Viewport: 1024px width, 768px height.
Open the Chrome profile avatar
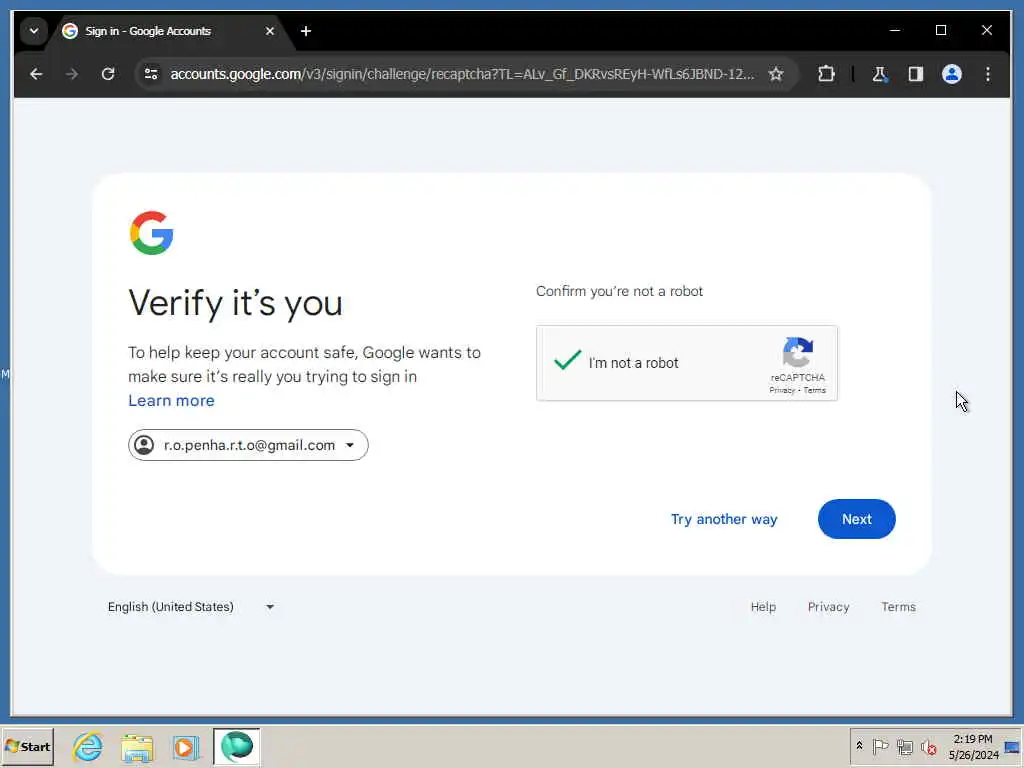[x=952, y=74]
